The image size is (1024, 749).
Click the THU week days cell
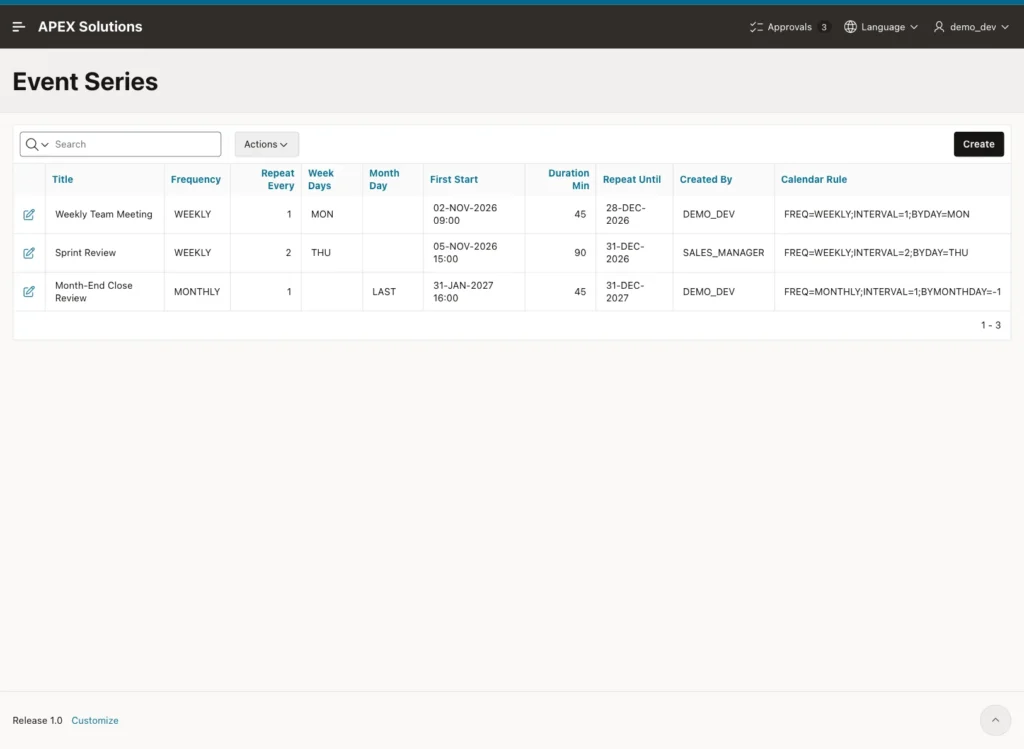(332, 253)
